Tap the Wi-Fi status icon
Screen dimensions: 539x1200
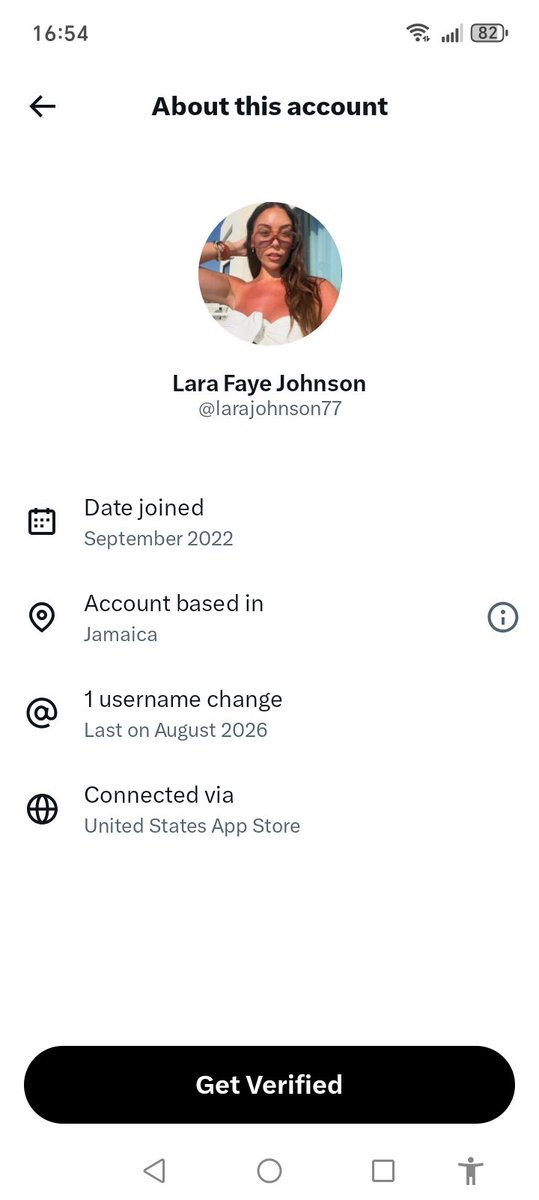click(418, 33)
